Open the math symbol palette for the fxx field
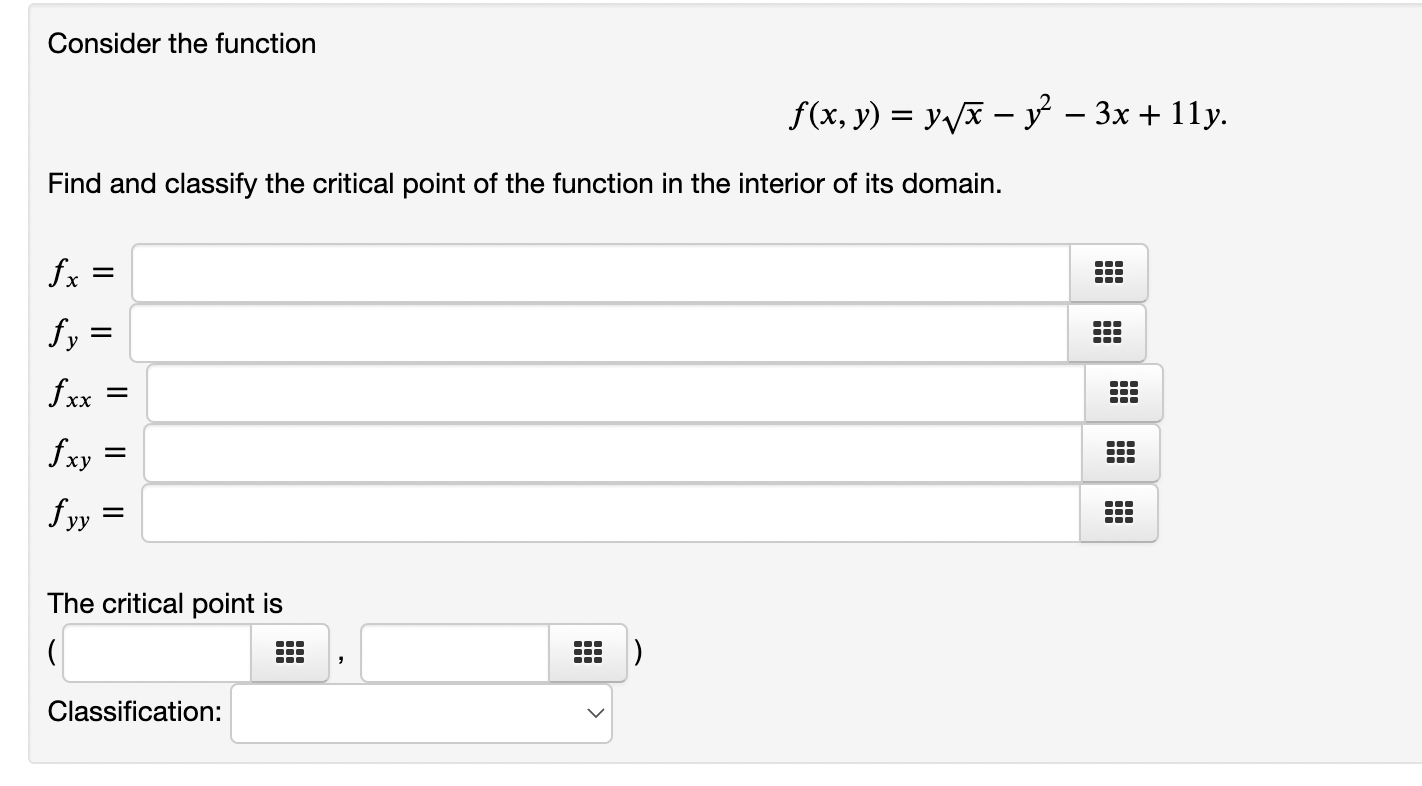 pyautogui.click(x=1123, y=393)
